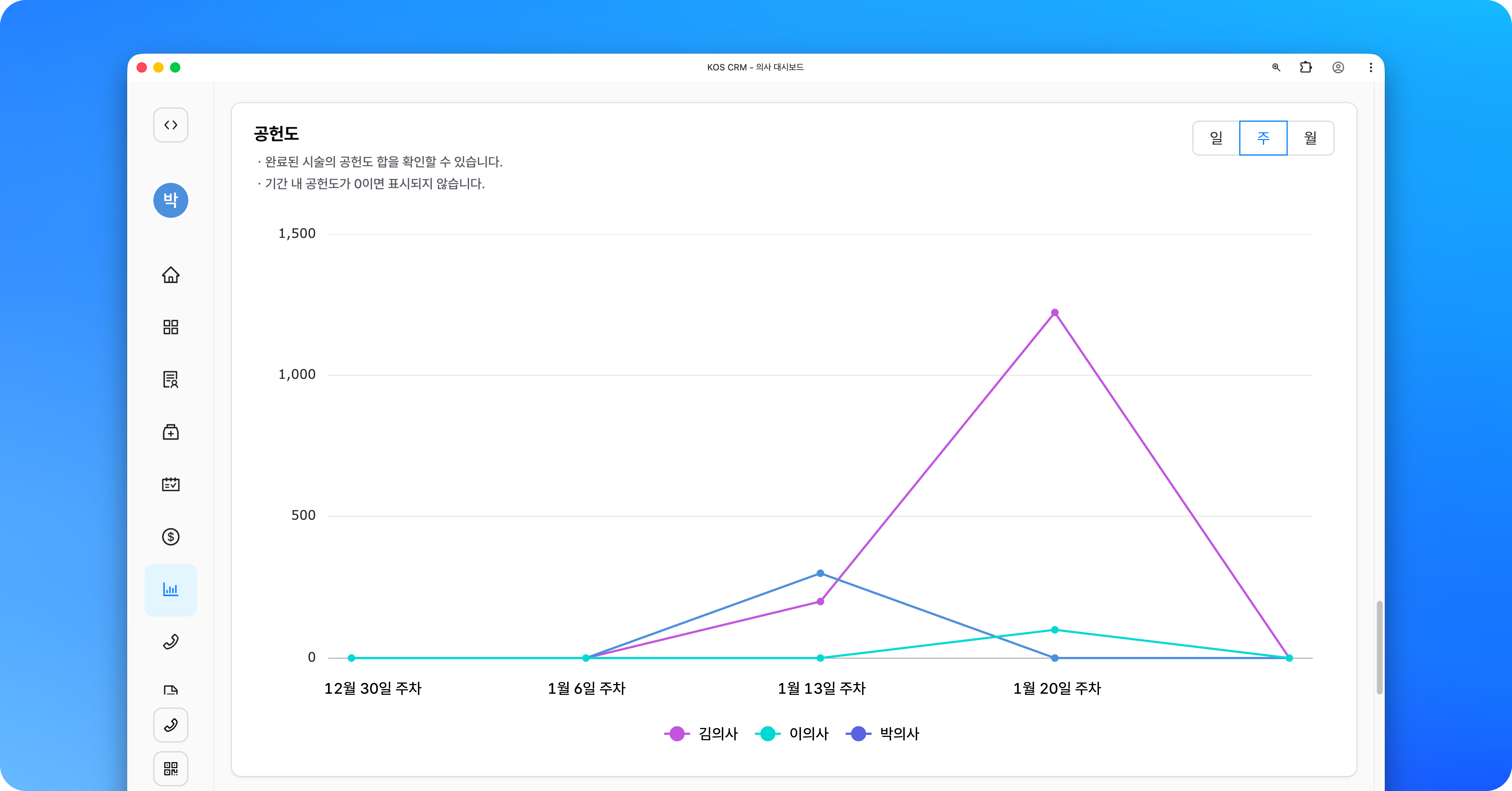Open browser three-dot menu

(1371, 68)
